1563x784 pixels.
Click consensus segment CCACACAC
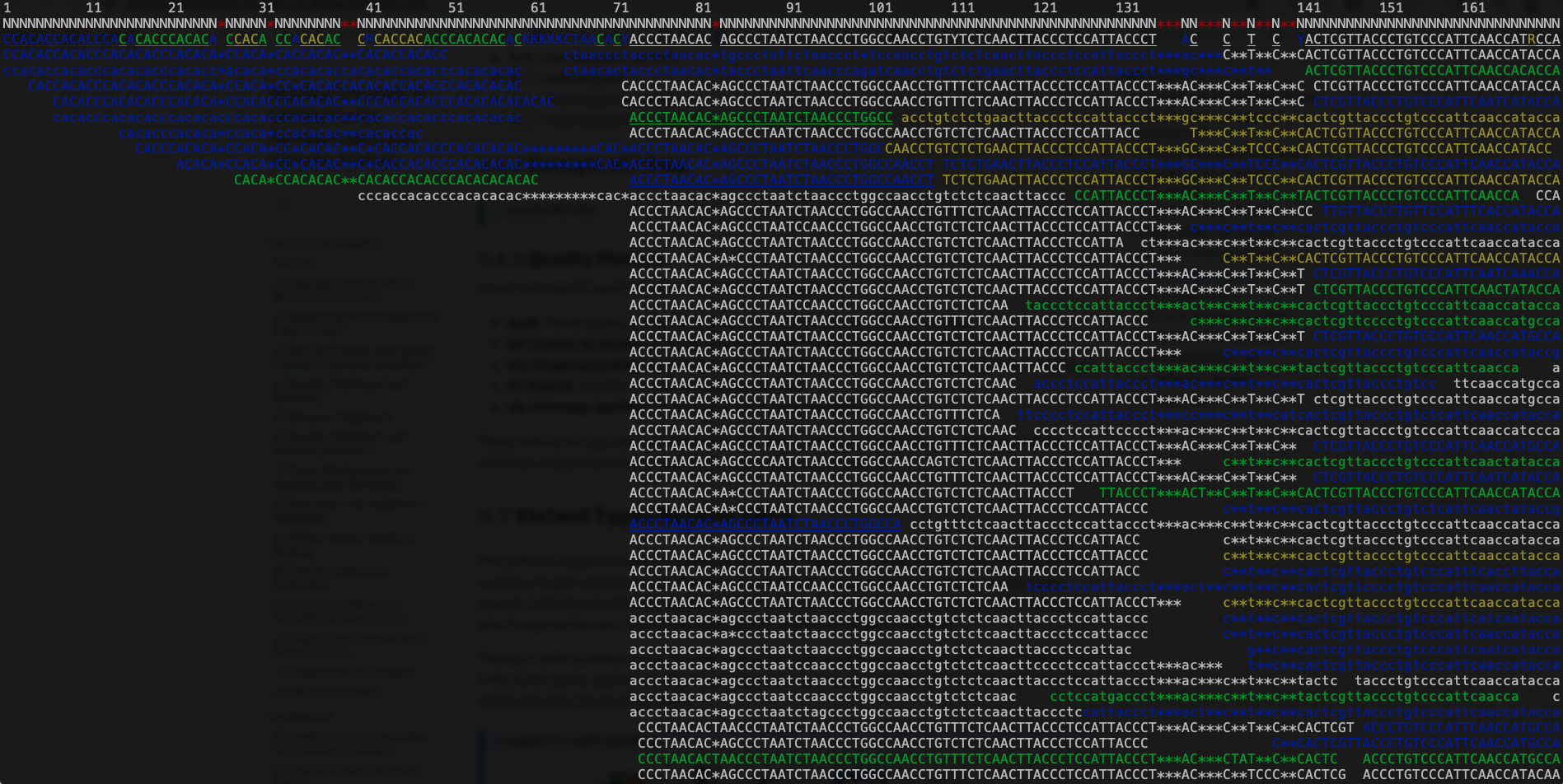click(x=308, y=39)
